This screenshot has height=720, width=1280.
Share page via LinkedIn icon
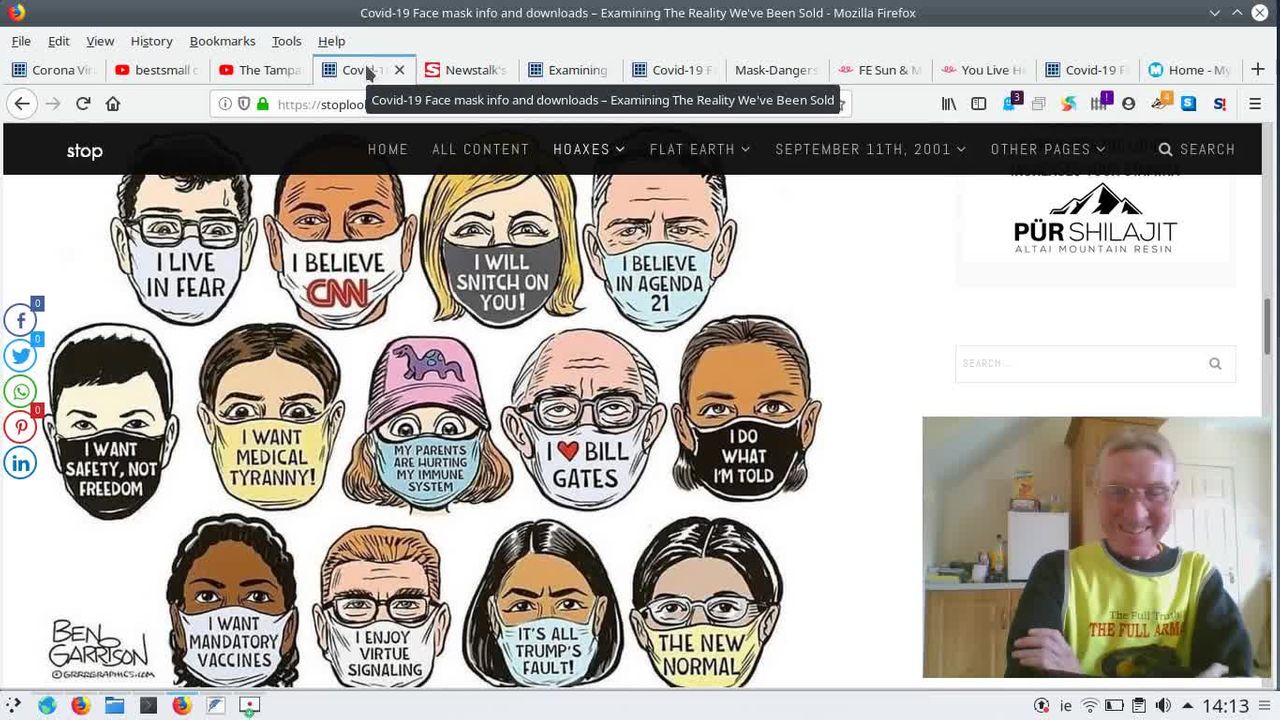pyautogui.click(x=20, y=463)
